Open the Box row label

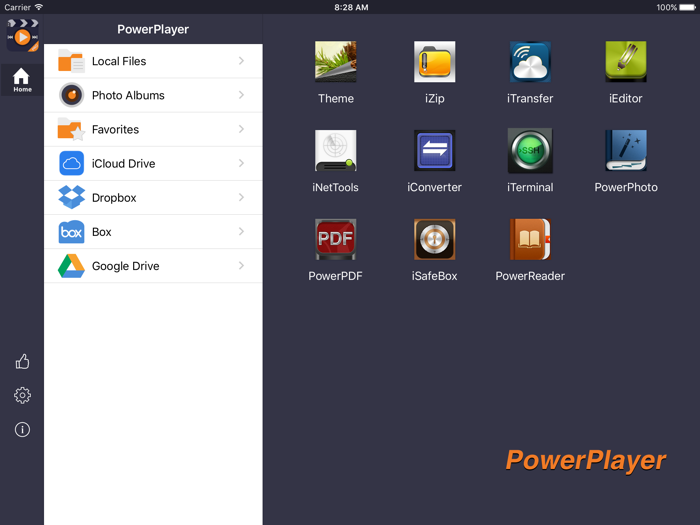coord(101,232)
